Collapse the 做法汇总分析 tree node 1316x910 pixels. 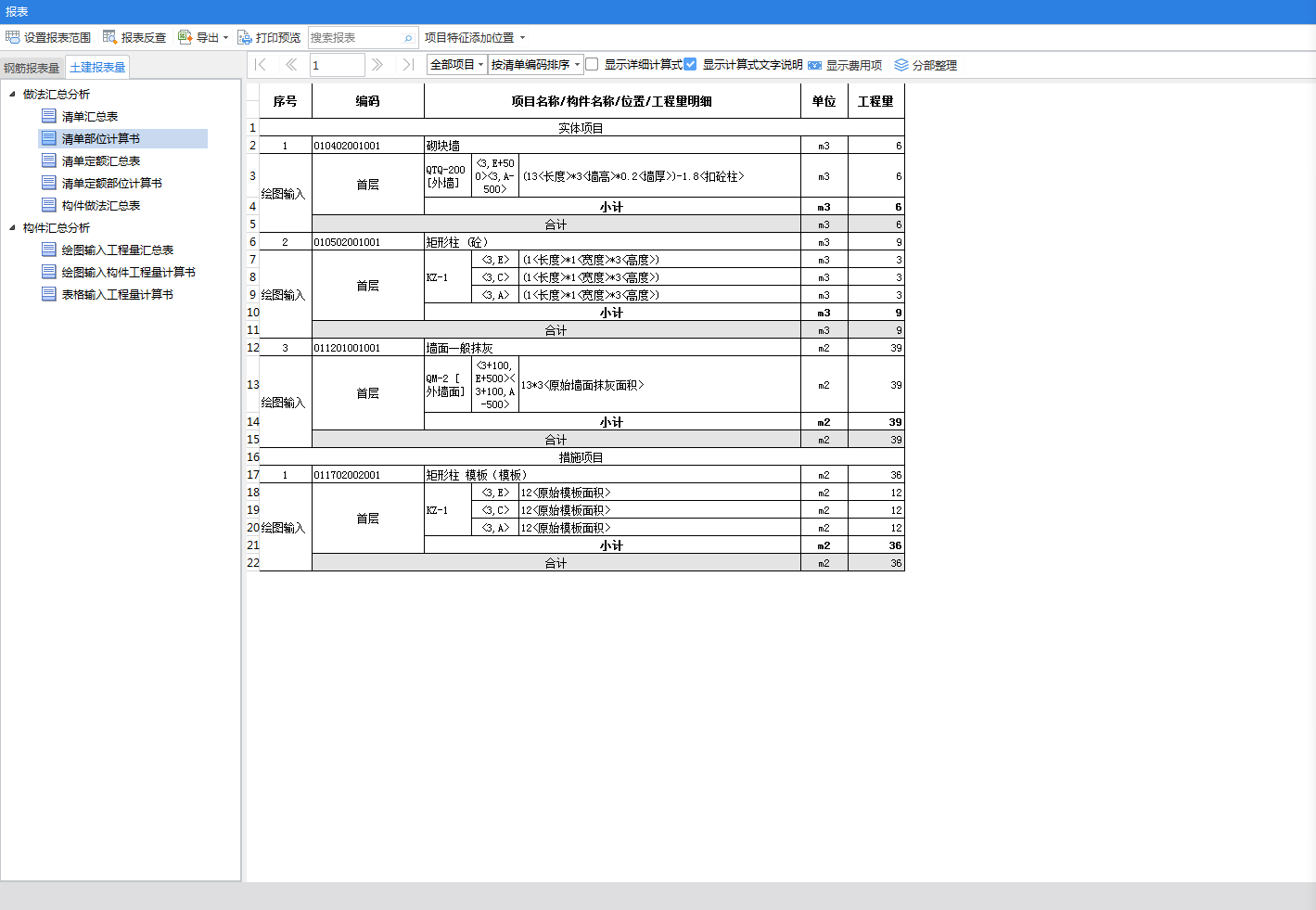(x=12, y=94)
